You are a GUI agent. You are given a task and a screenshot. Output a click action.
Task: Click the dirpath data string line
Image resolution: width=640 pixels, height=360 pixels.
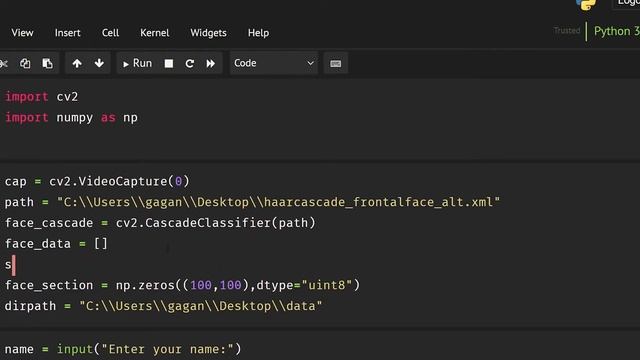tap(163, 306)
